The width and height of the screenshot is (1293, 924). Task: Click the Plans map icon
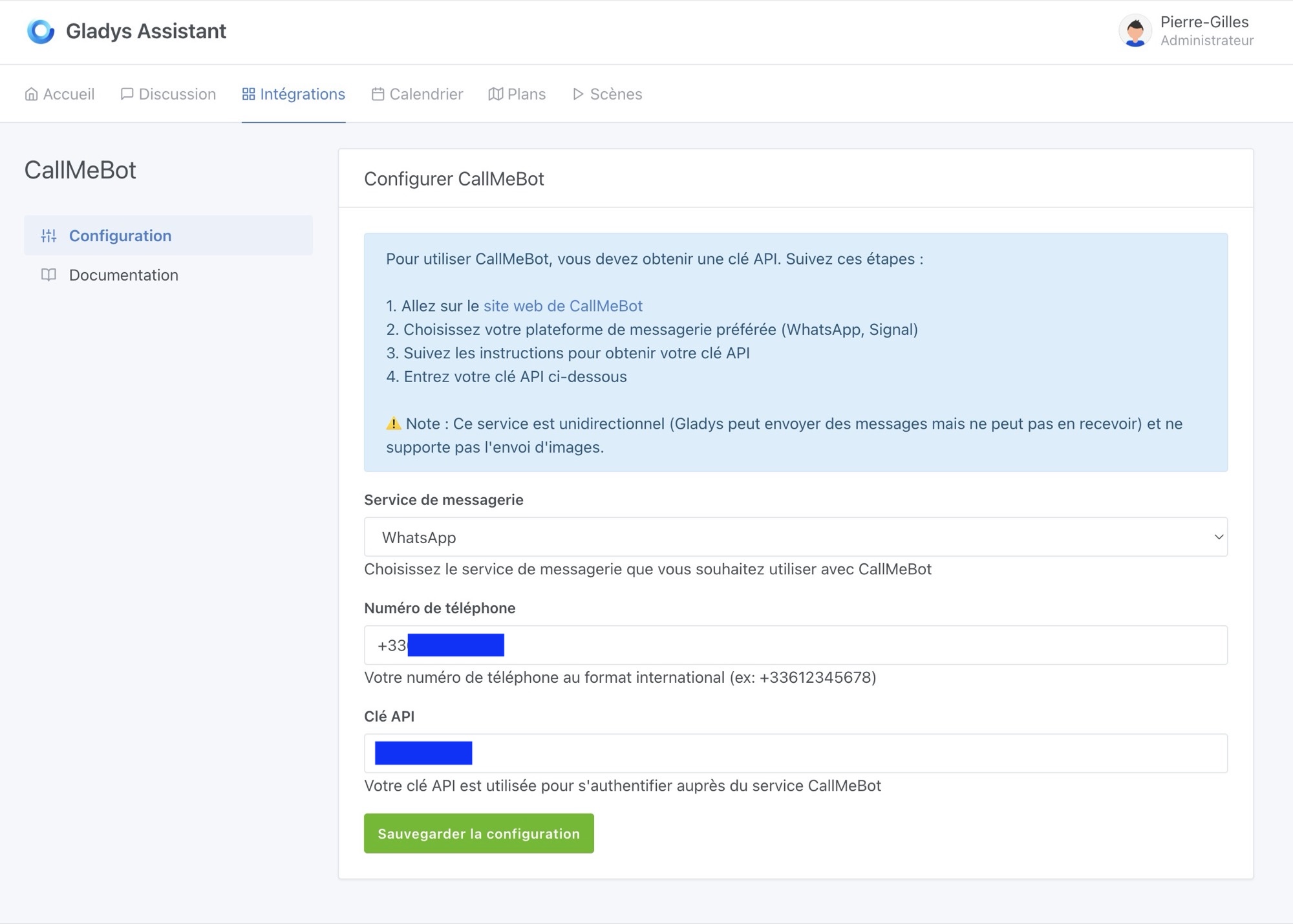pos(495,94)
